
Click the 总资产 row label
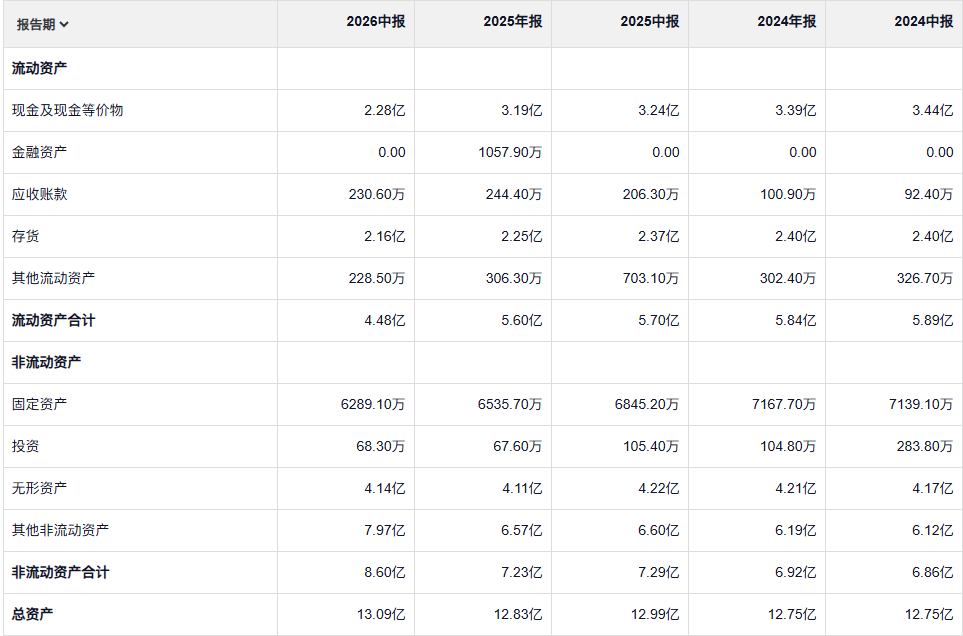33,614
